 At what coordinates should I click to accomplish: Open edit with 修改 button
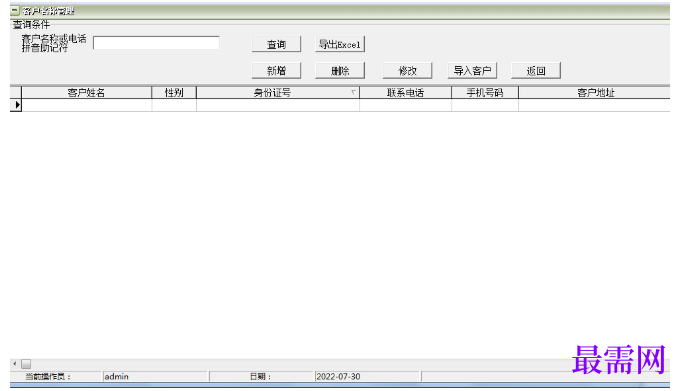click(407, 71)
